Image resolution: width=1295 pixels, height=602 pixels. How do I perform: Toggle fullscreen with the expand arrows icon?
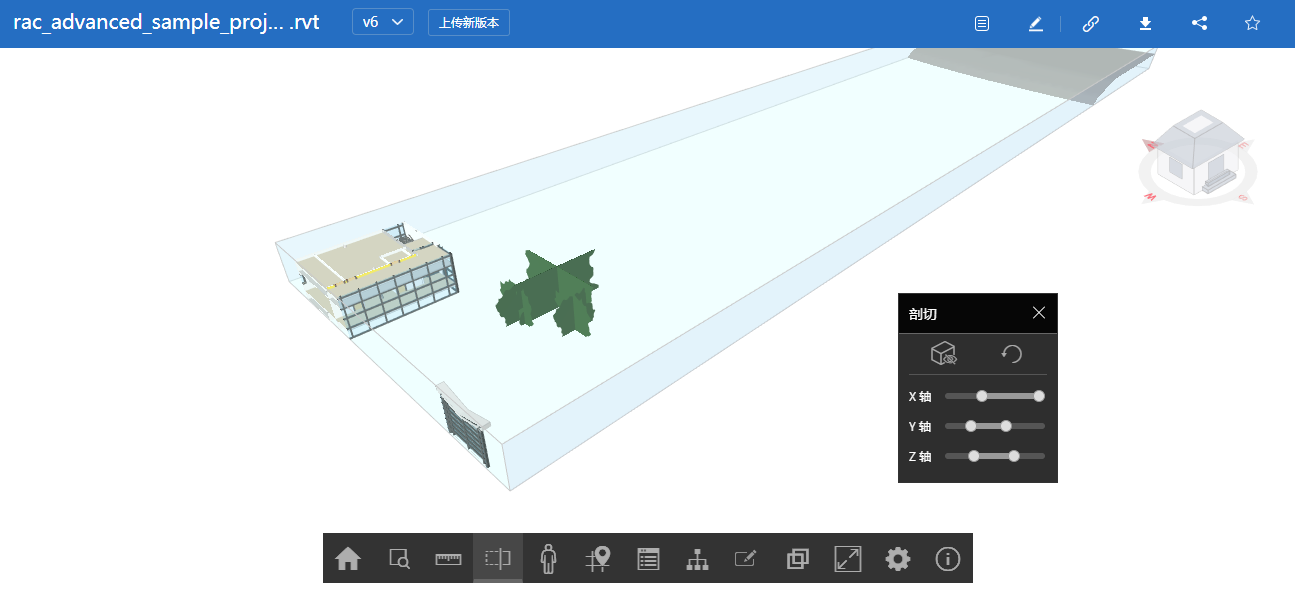pos(848,559)
